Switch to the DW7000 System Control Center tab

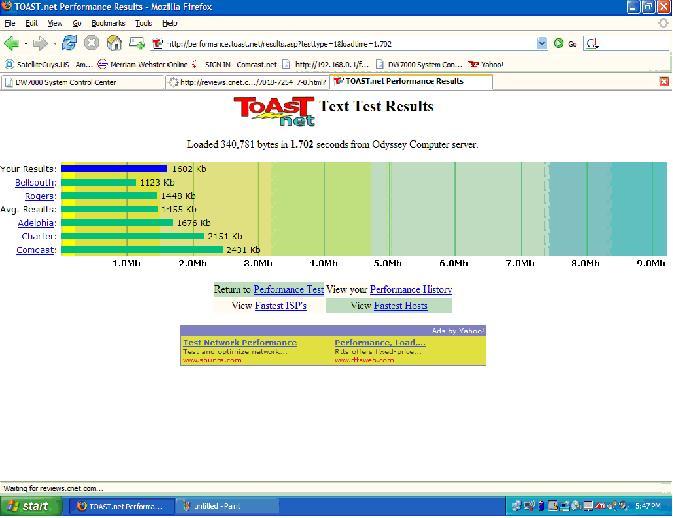[x=82, y=82]
